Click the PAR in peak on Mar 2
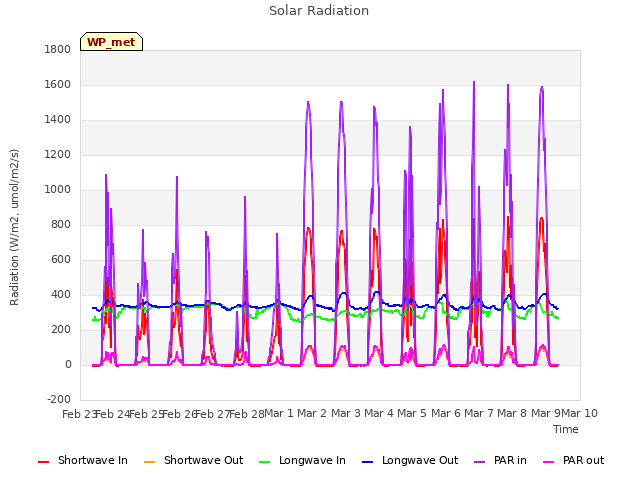The width and height of the screenshot is (640, 480). [308, 102]
